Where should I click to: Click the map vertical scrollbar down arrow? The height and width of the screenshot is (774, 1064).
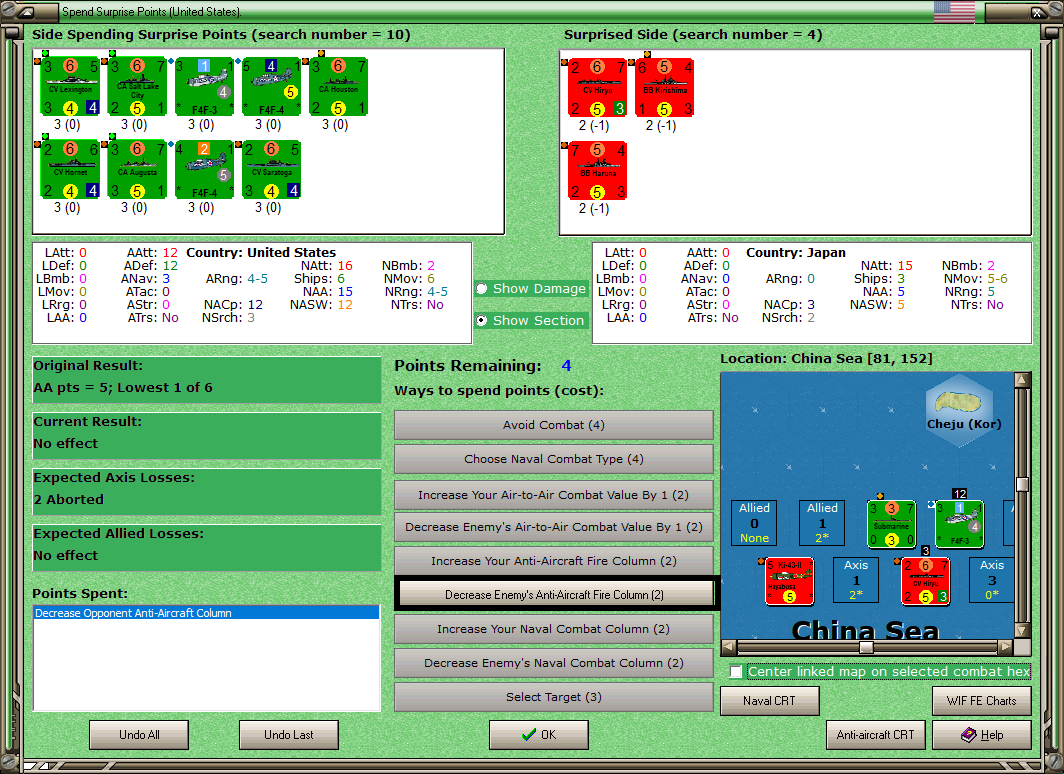click(x=1022, y=630)
